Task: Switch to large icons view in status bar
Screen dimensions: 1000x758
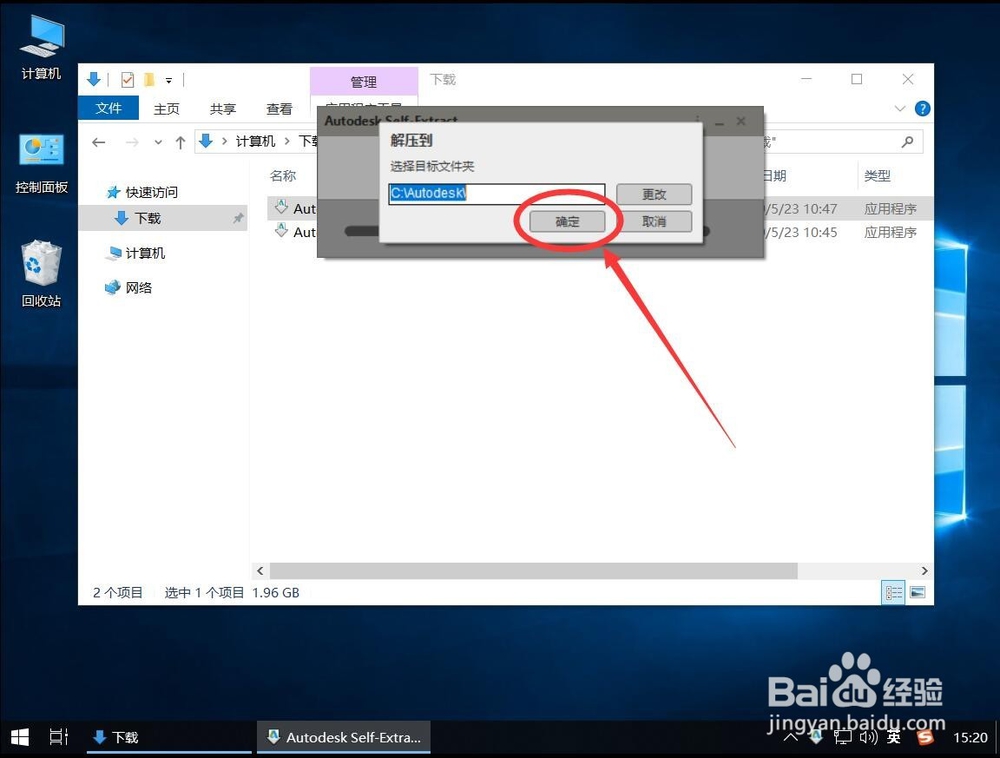Action: pyautogui.click(x=916, y=591)
